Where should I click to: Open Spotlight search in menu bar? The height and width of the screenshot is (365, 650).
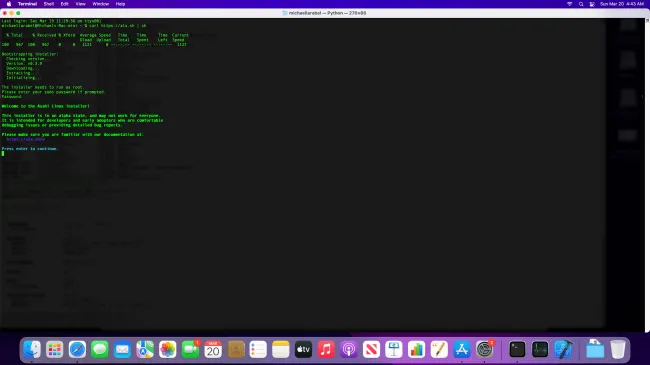(x=581, y=4)
